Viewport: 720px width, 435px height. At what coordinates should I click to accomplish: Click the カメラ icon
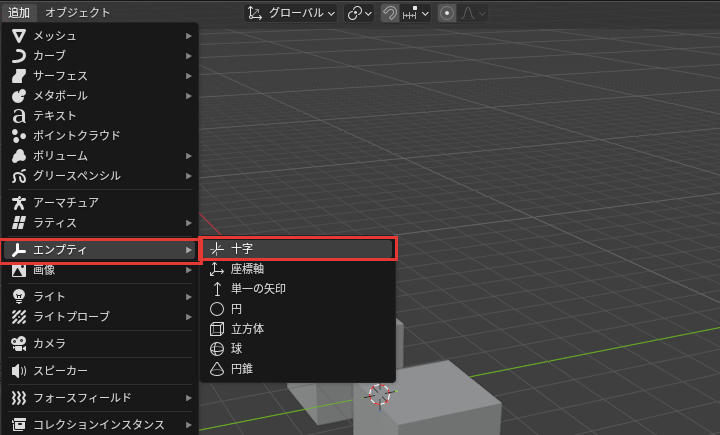tap(19, 344)
